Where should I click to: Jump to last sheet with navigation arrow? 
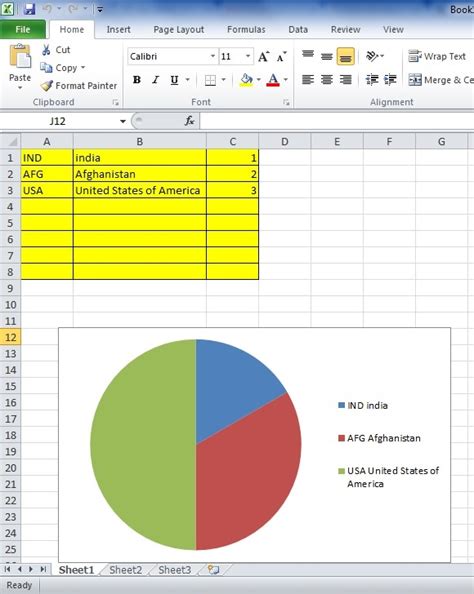[43, 569]
